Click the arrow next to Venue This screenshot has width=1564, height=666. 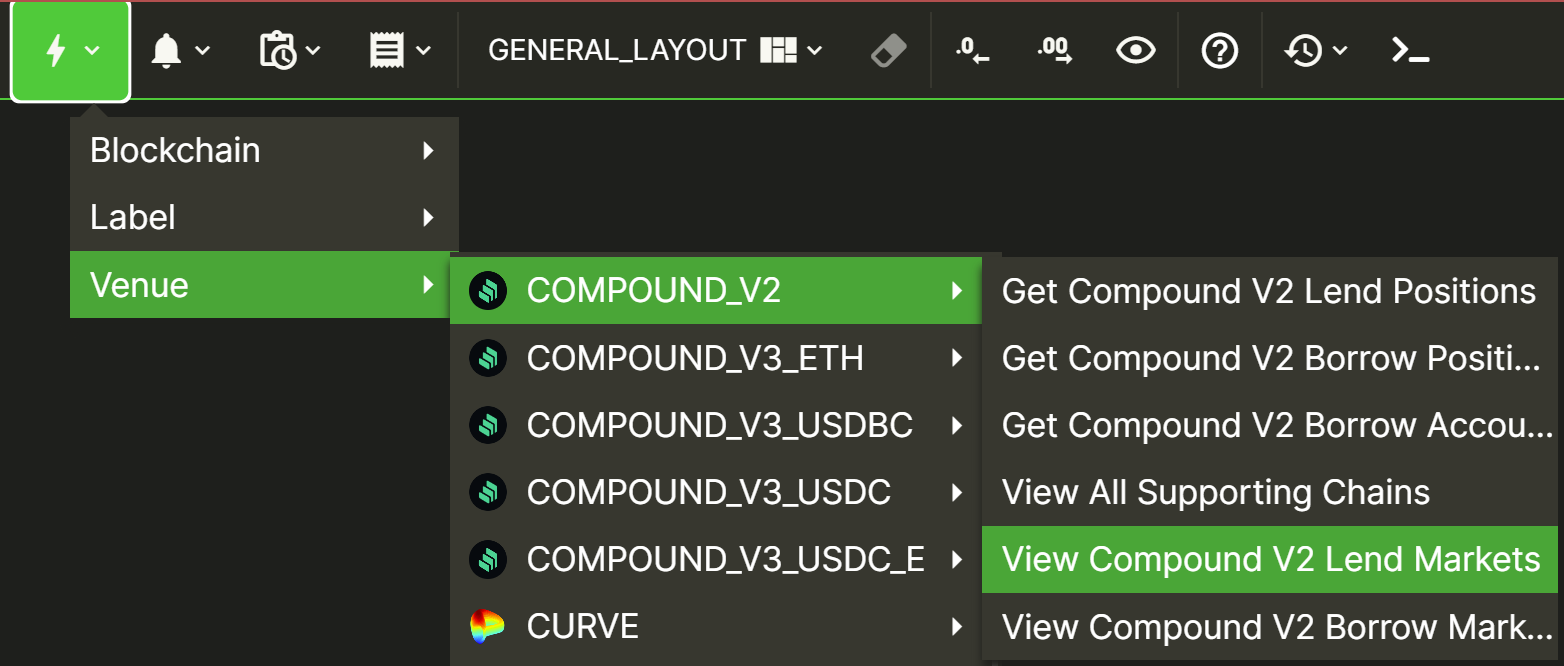click(x=429, y=285)
